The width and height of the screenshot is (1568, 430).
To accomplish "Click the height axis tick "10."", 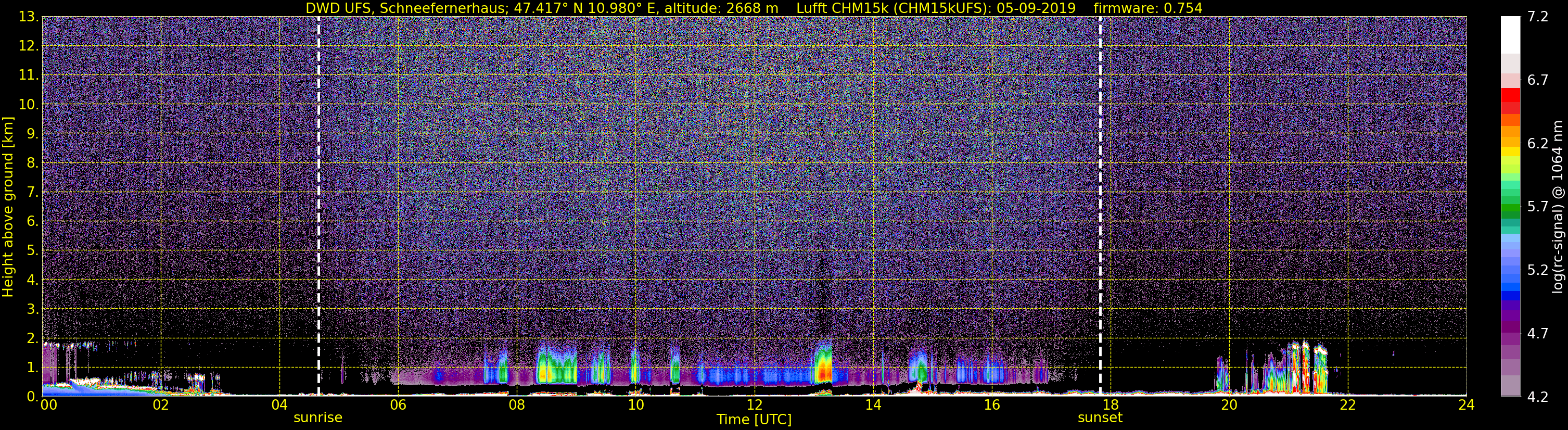I will click(x=29, y=105).
